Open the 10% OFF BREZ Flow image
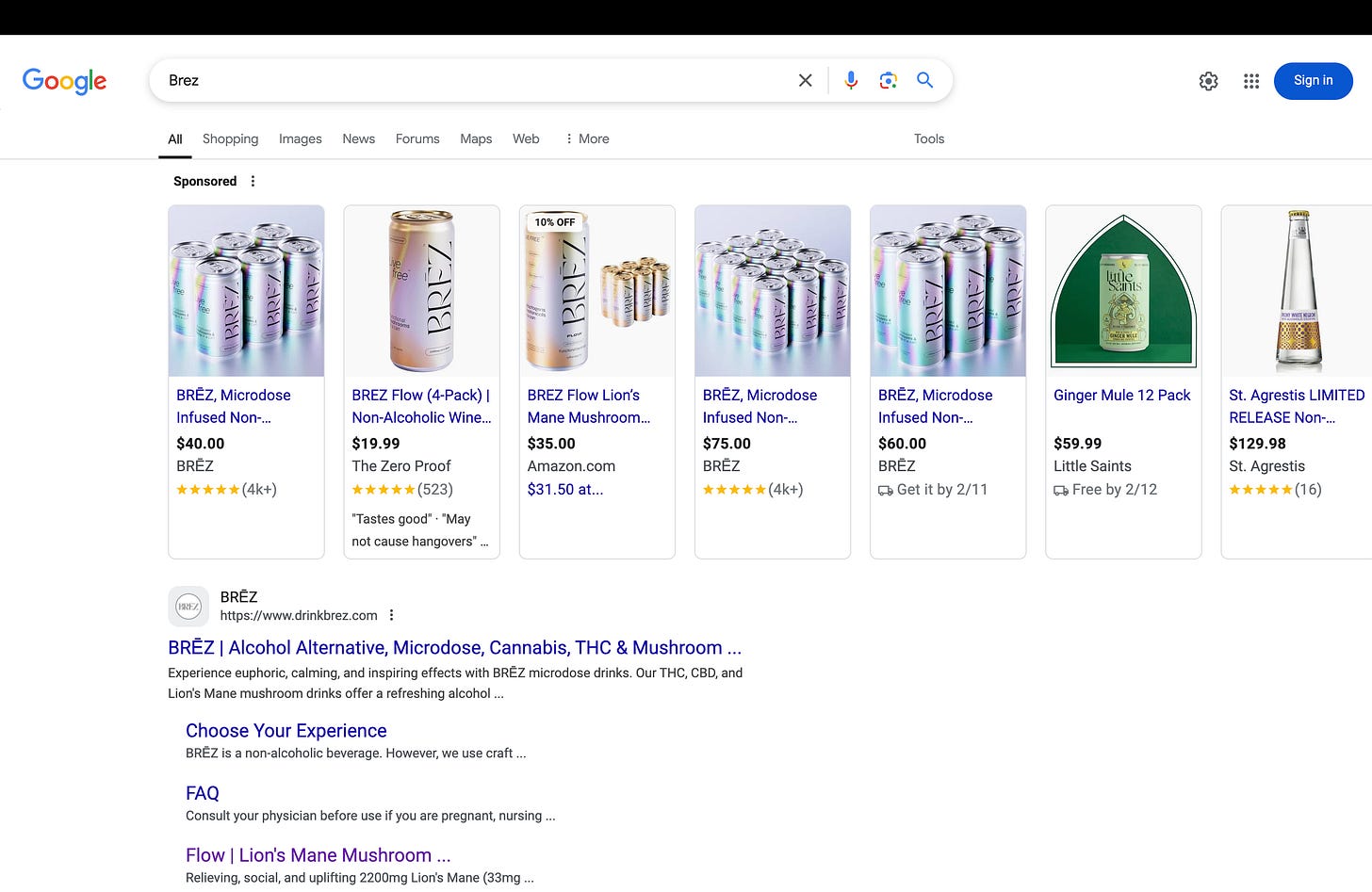1372x892 pixels. [597, 291]
